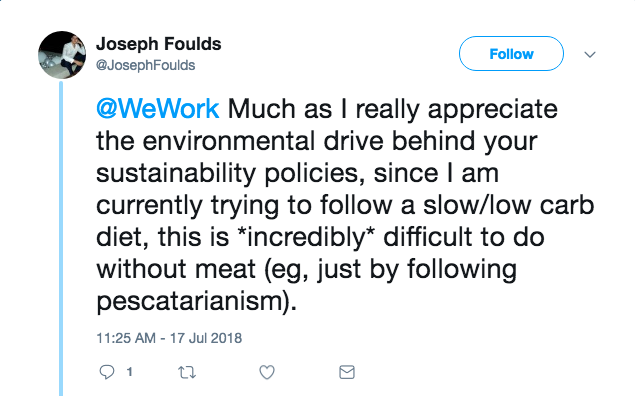
Task: Open the @WeWork mention link
Action: coord(158,109)
